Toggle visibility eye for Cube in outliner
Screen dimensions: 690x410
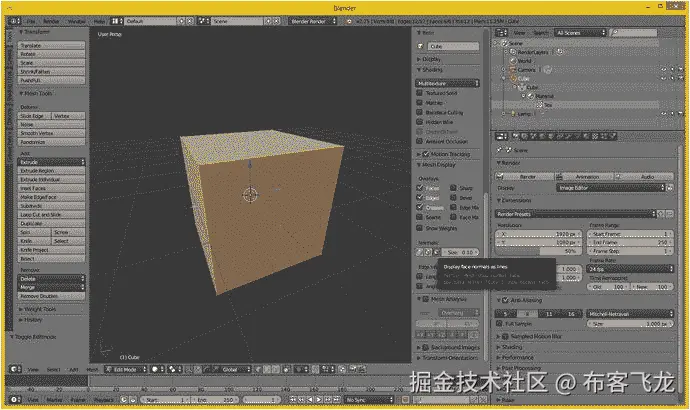(x=663, y=78)
